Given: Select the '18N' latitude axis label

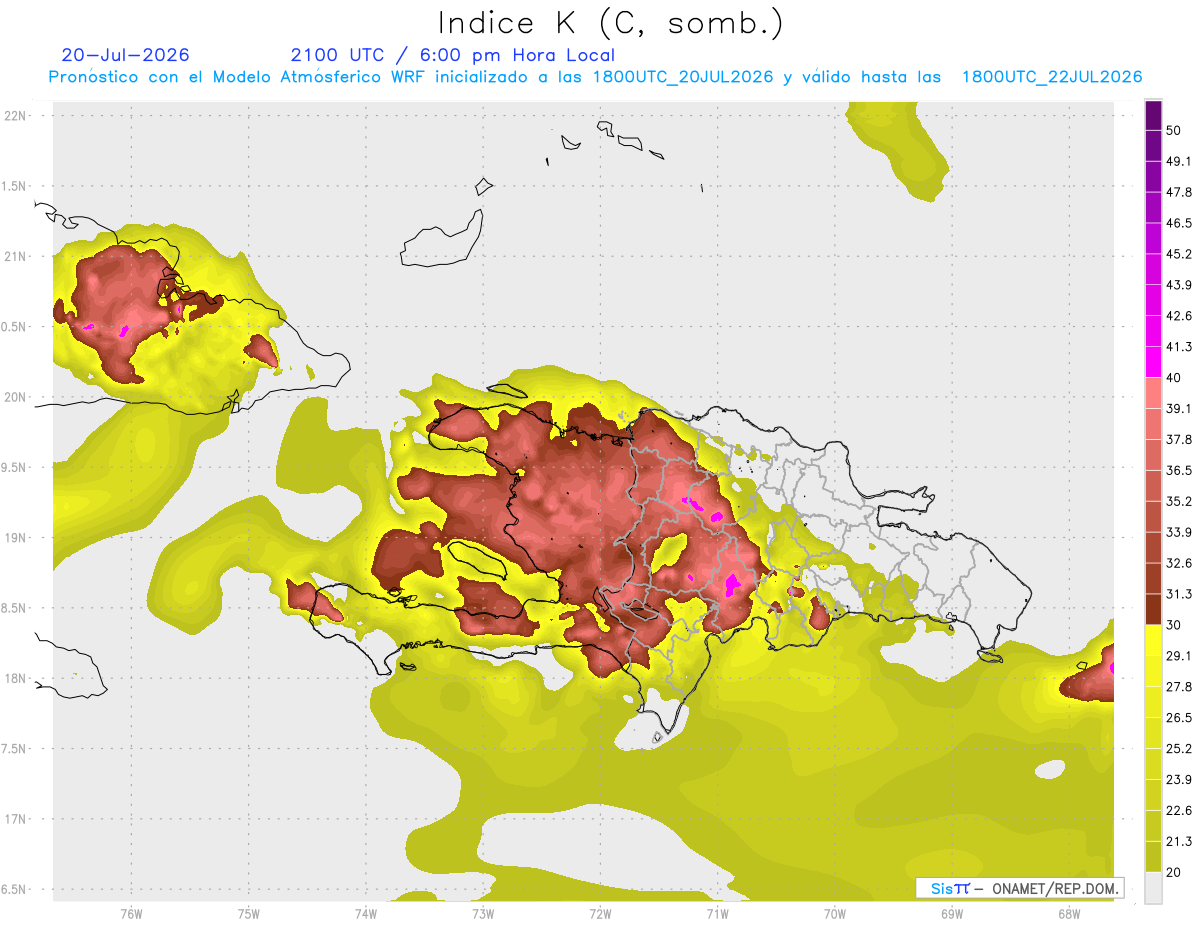Looking at the screenshot, I should click(15, 678).
